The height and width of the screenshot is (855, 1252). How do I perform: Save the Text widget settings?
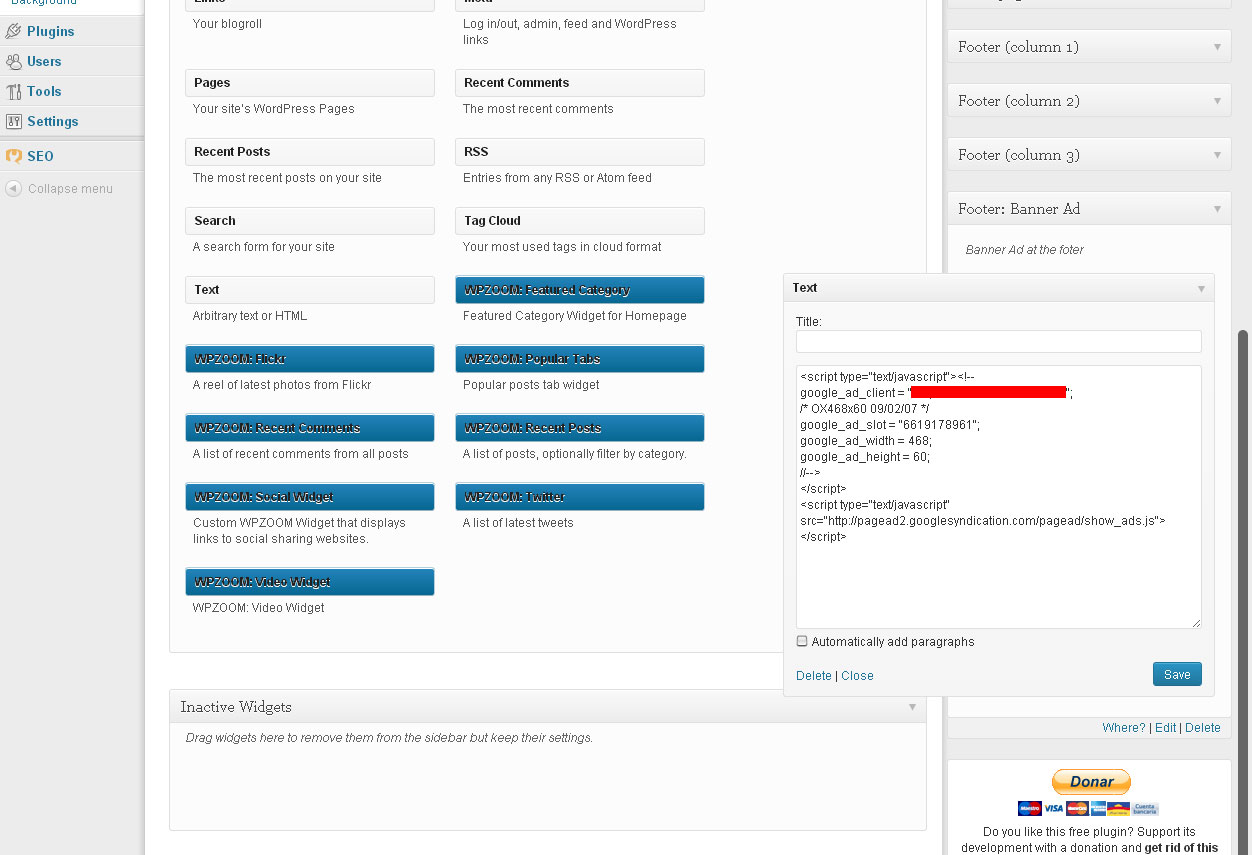1177,674
